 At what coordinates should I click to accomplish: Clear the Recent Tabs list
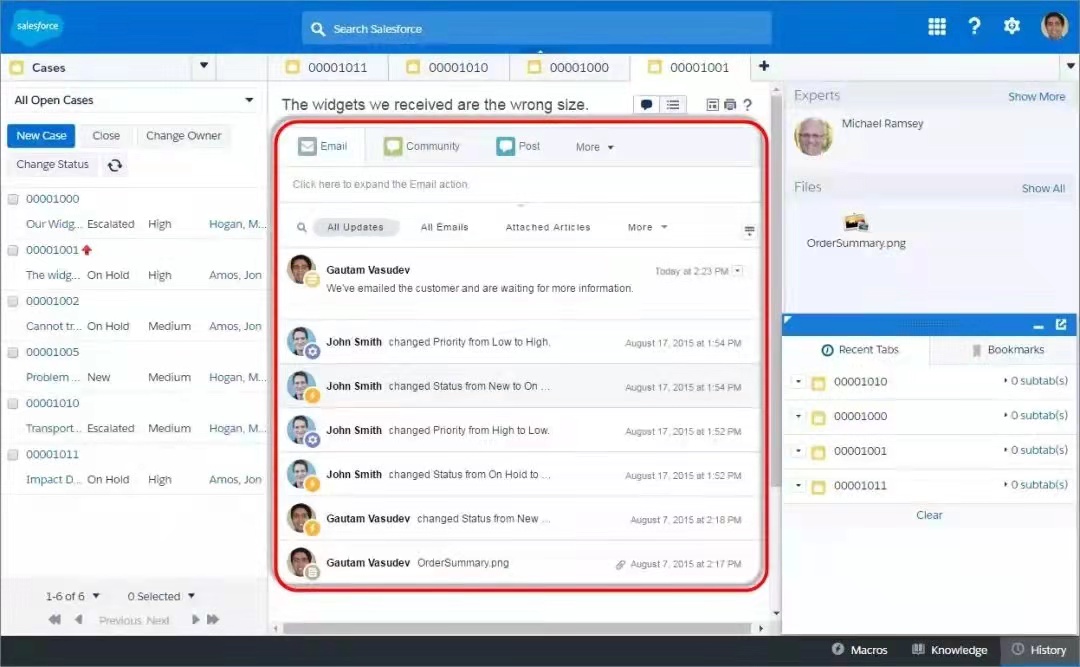click(928, 515)
